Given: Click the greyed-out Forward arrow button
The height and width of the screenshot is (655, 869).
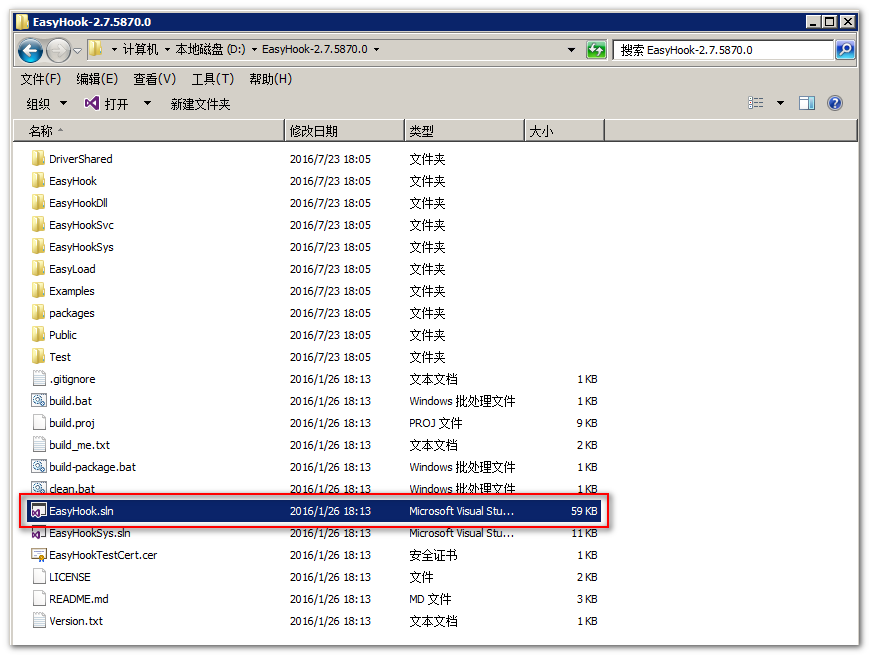Looking at the screenshot, I should tap(58, 50).
